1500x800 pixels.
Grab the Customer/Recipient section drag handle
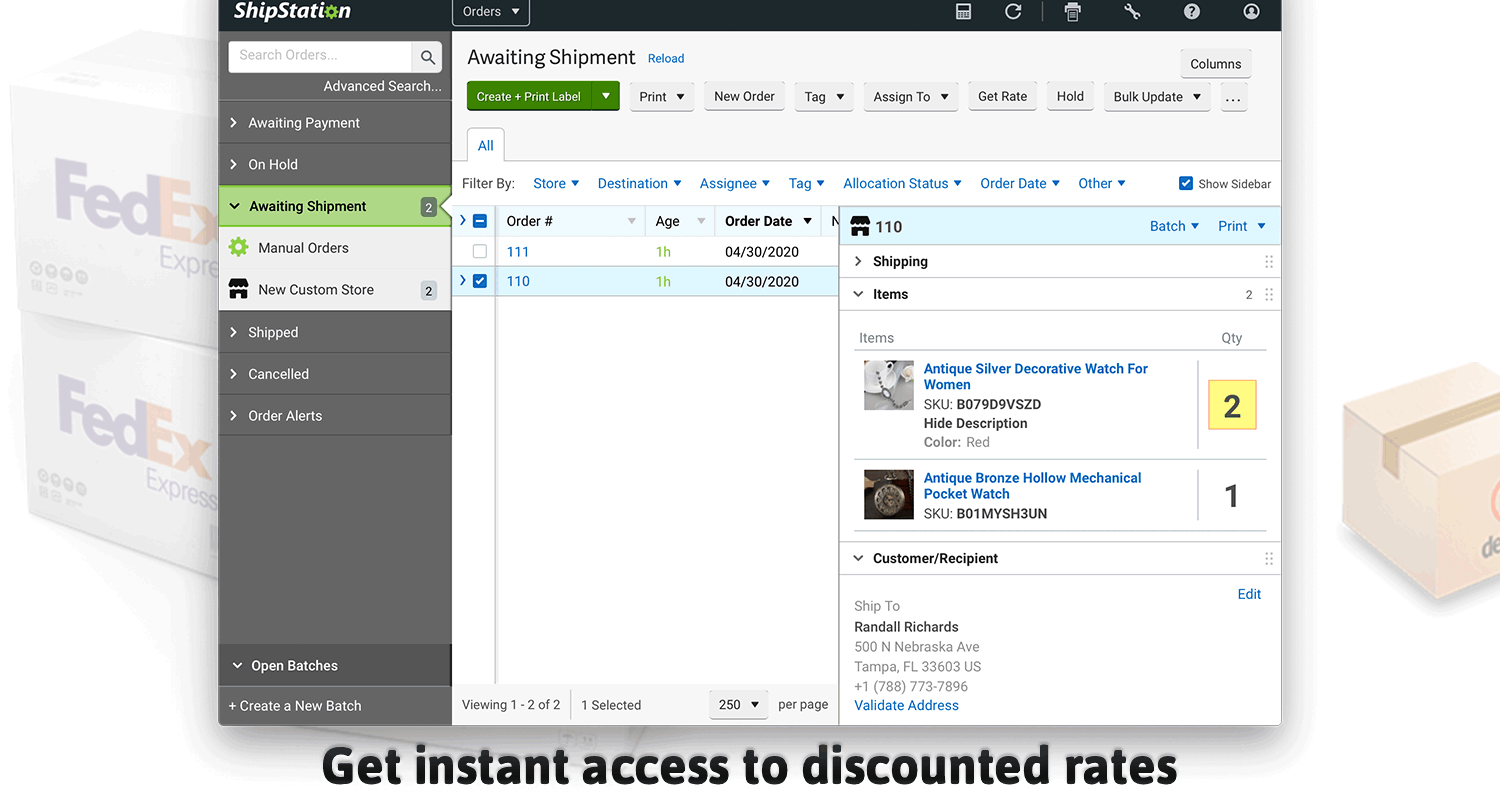tap(1269, 559)
